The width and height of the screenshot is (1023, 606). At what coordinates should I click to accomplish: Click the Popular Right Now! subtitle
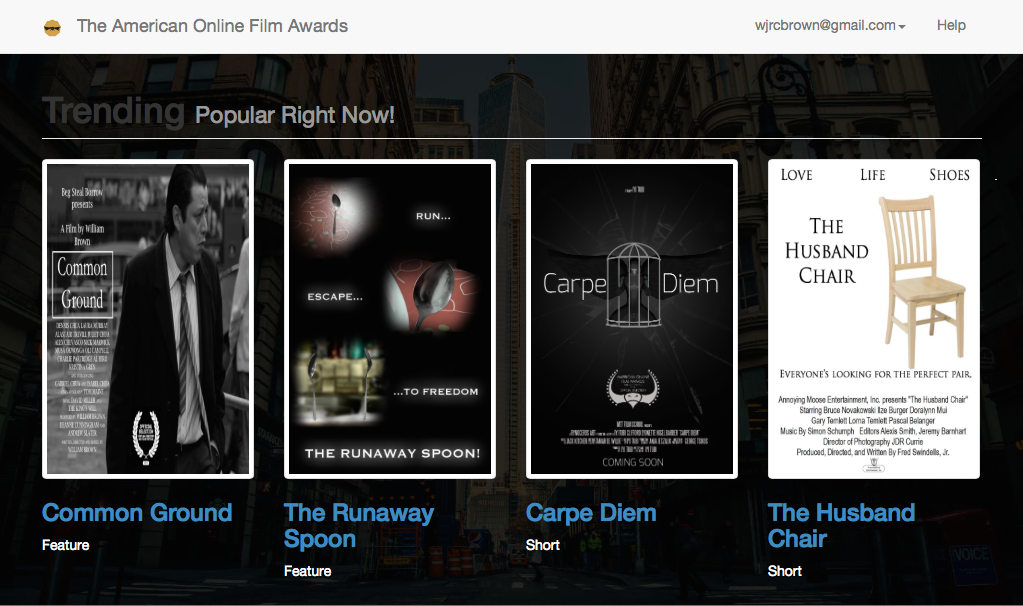[295, 115]
